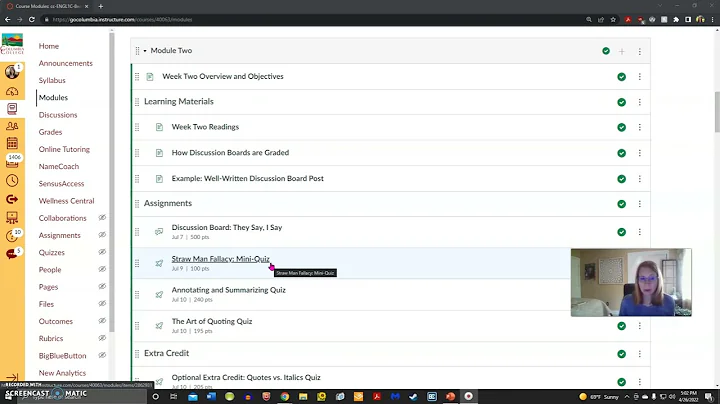Image resolution: width=720 pixels, height=404 pixels.
Task: Open options for Discussion Board: They Say, I Say
Action: pos(640,232)
